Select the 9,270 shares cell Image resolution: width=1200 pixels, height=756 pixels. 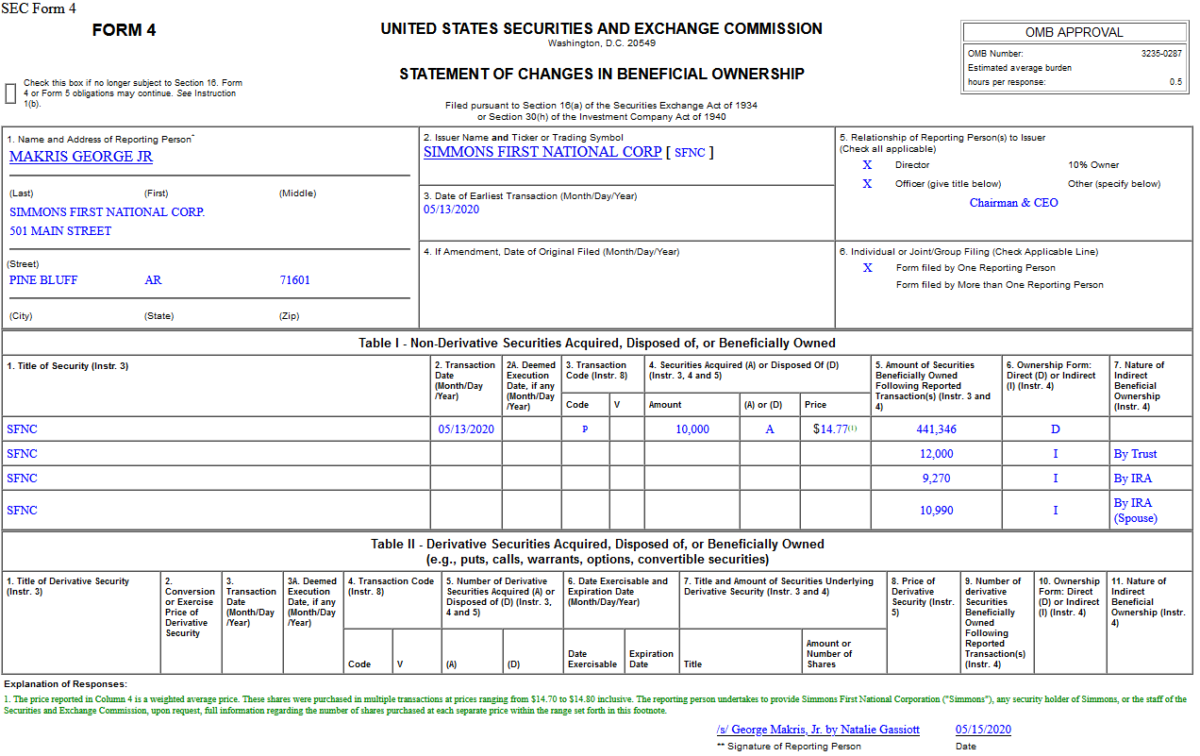pos(937,478)
